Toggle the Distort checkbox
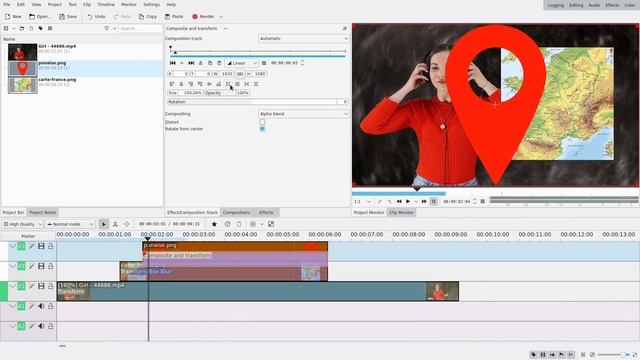 point(262,122)
